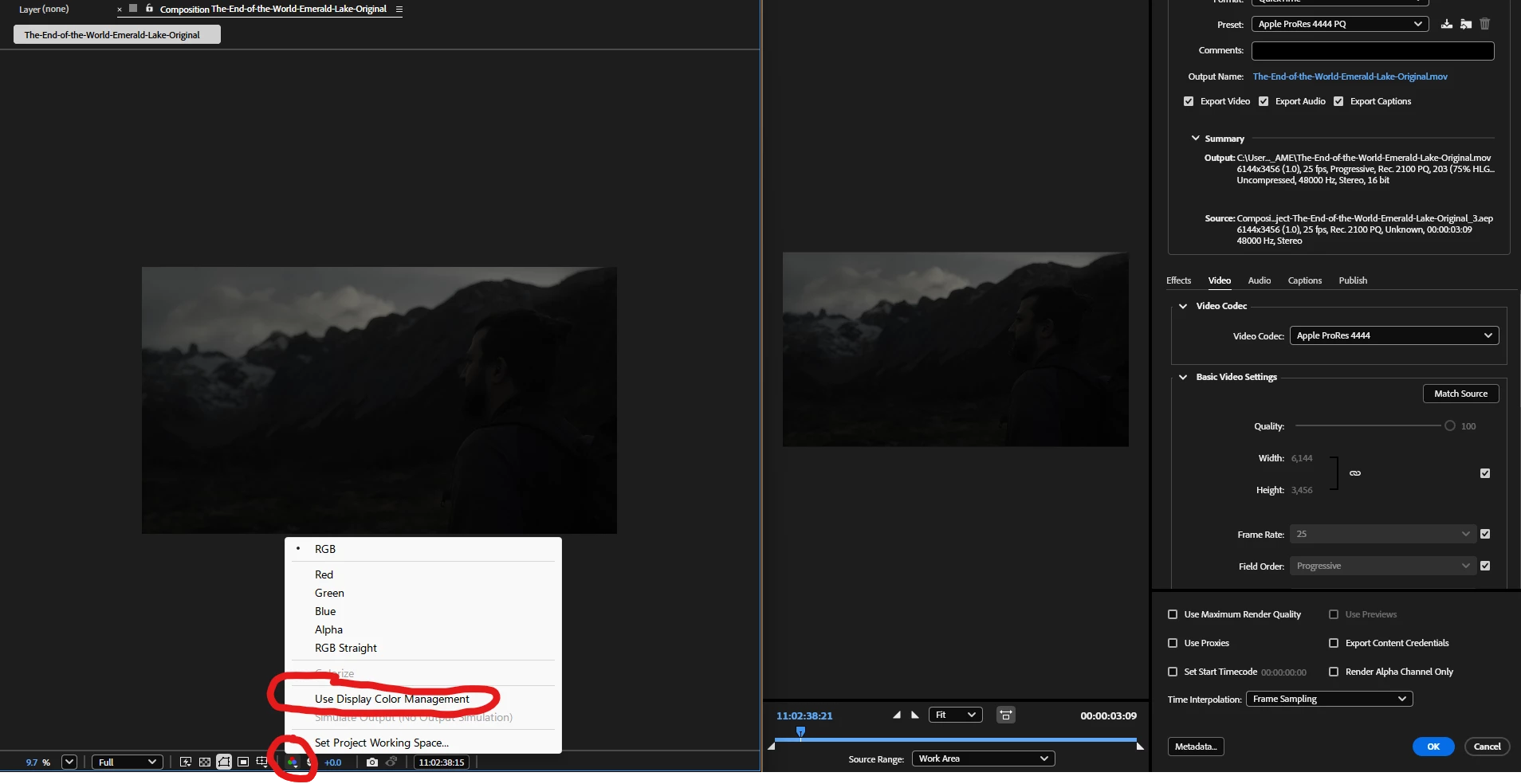Uncheck the Width/Height match source checkbox
Image resolution: width=1521 pixels, height=784 pixels.
point(1485,473)
